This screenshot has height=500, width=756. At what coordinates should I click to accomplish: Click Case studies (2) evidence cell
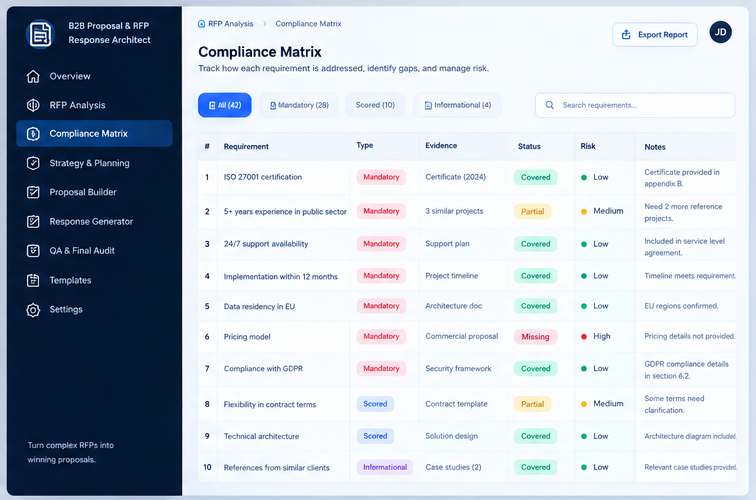click(x=453, y=467)
